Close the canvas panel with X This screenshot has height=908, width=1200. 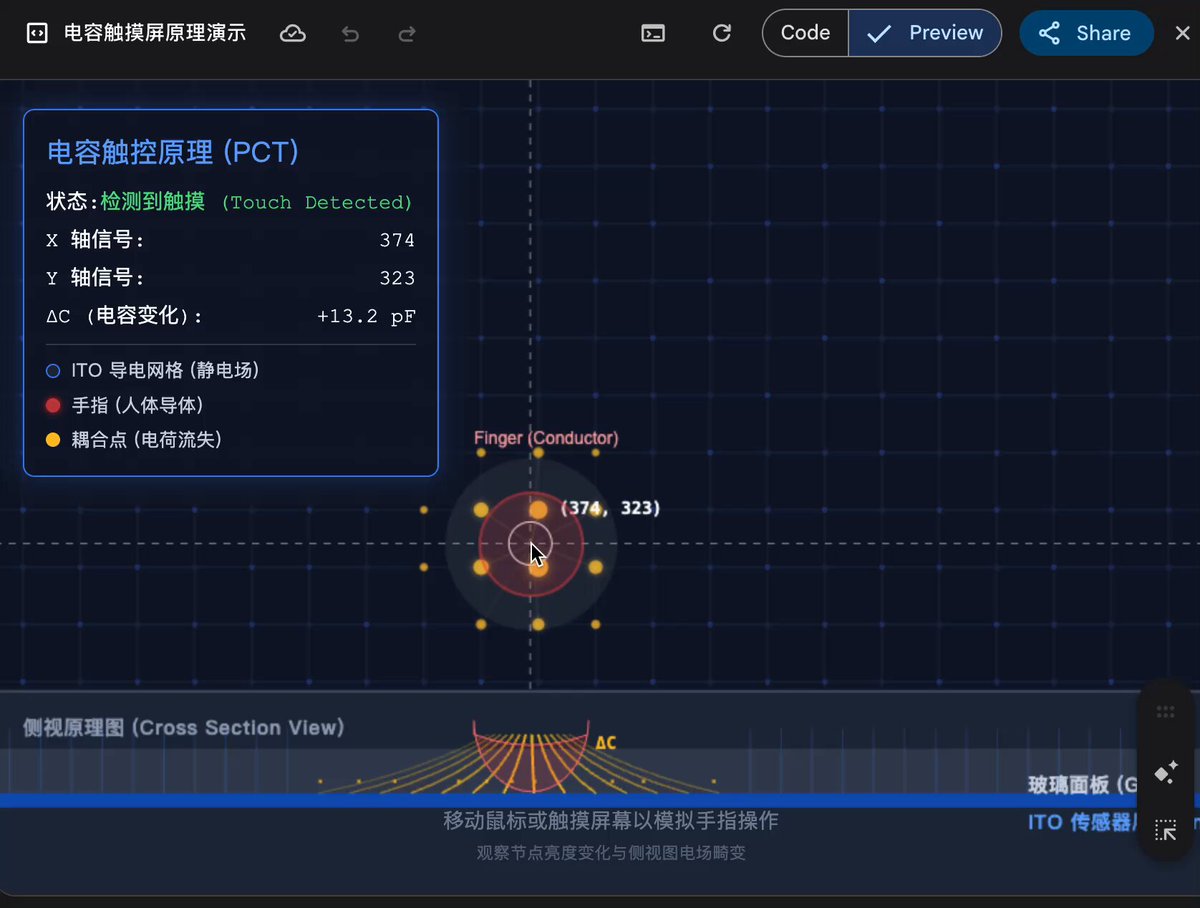[1182, 33]
